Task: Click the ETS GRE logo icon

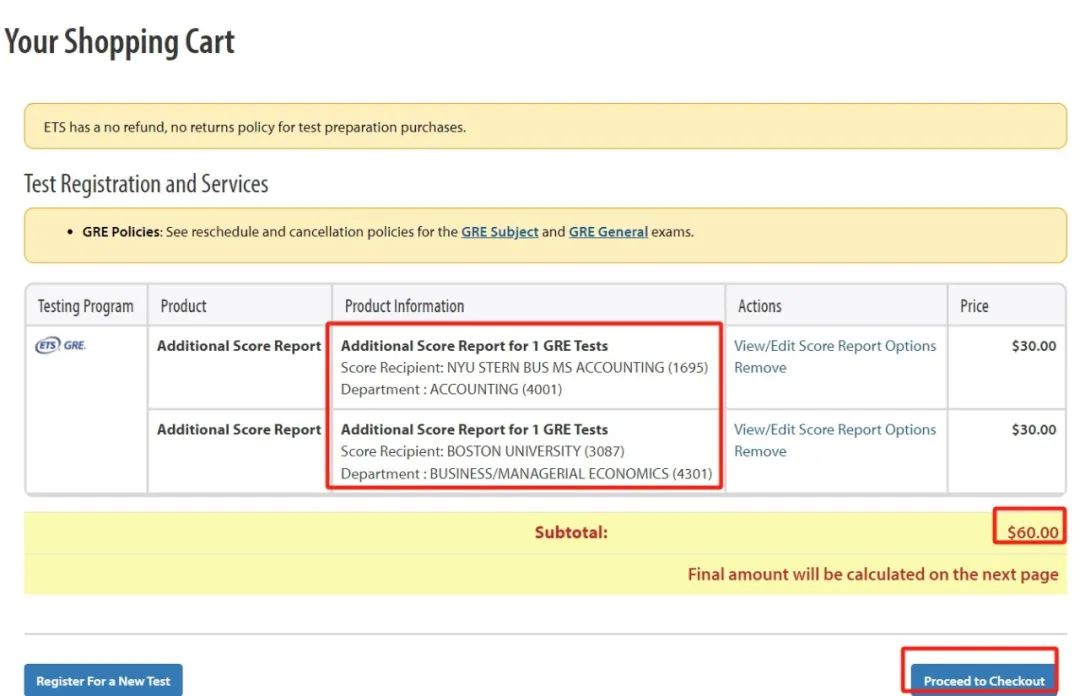Action: 61,345
